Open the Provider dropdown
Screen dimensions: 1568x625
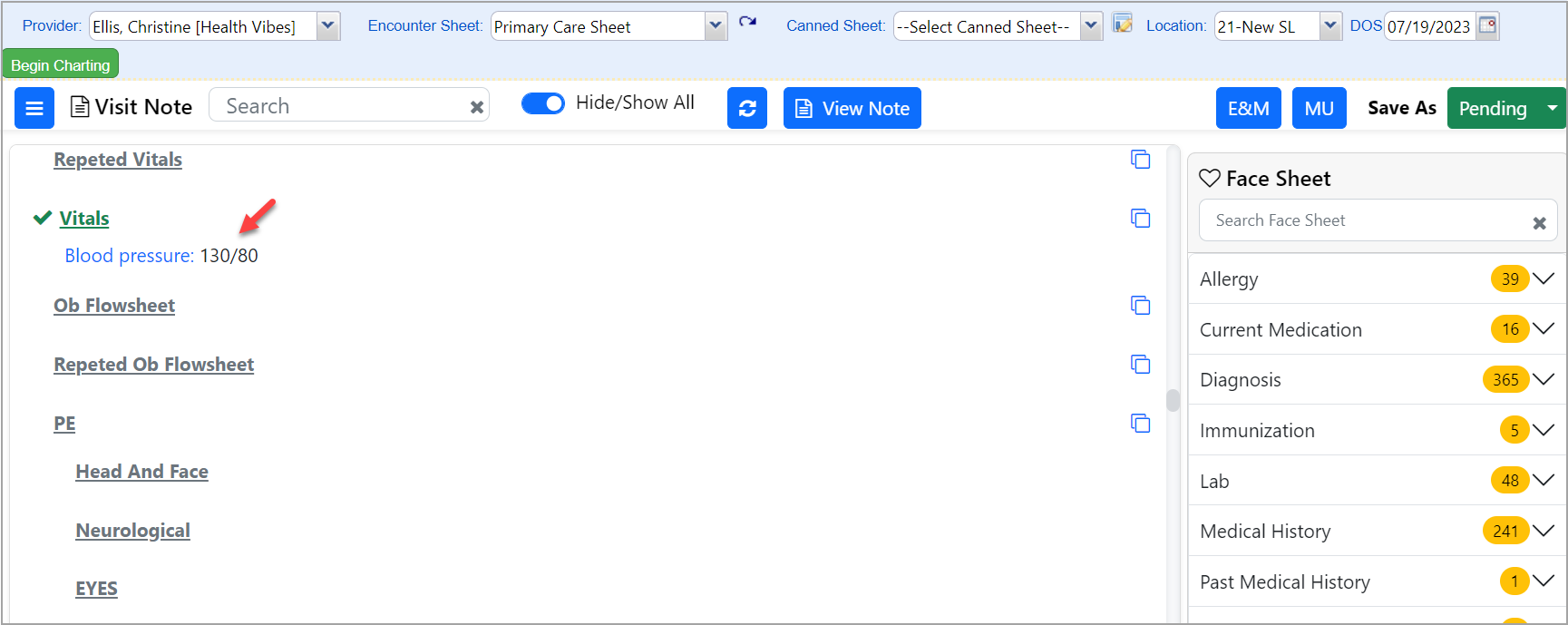tap(328, 26)
